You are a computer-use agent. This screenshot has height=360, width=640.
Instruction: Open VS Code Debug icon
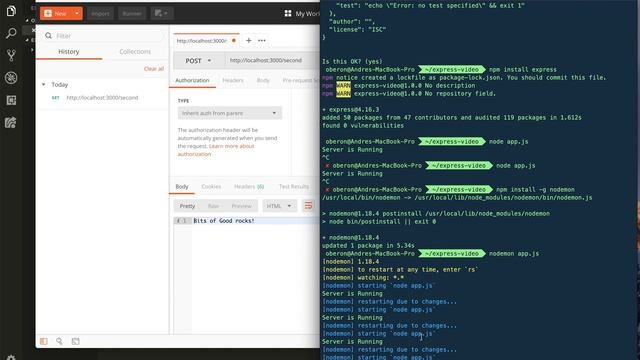(x=11, y=78)
